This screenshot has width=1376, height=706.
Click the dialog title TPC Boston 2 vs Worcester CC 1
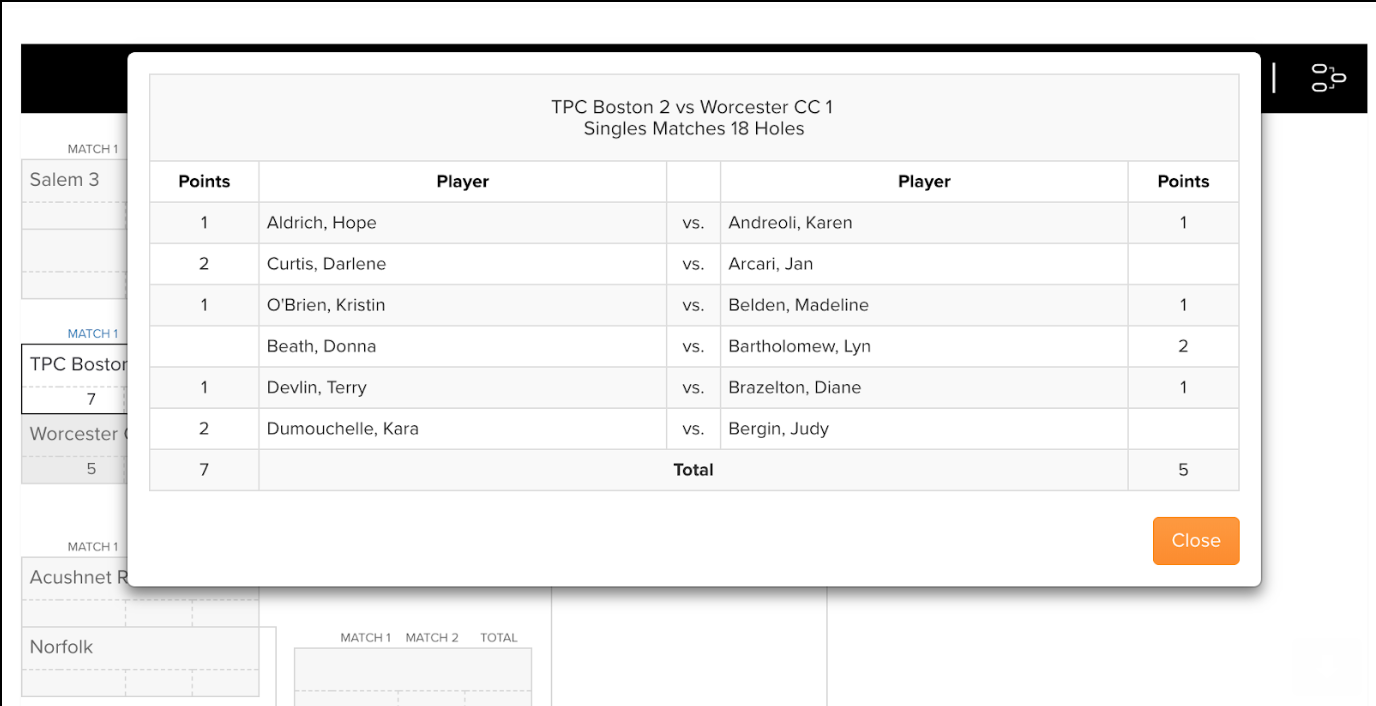(693, 107)
